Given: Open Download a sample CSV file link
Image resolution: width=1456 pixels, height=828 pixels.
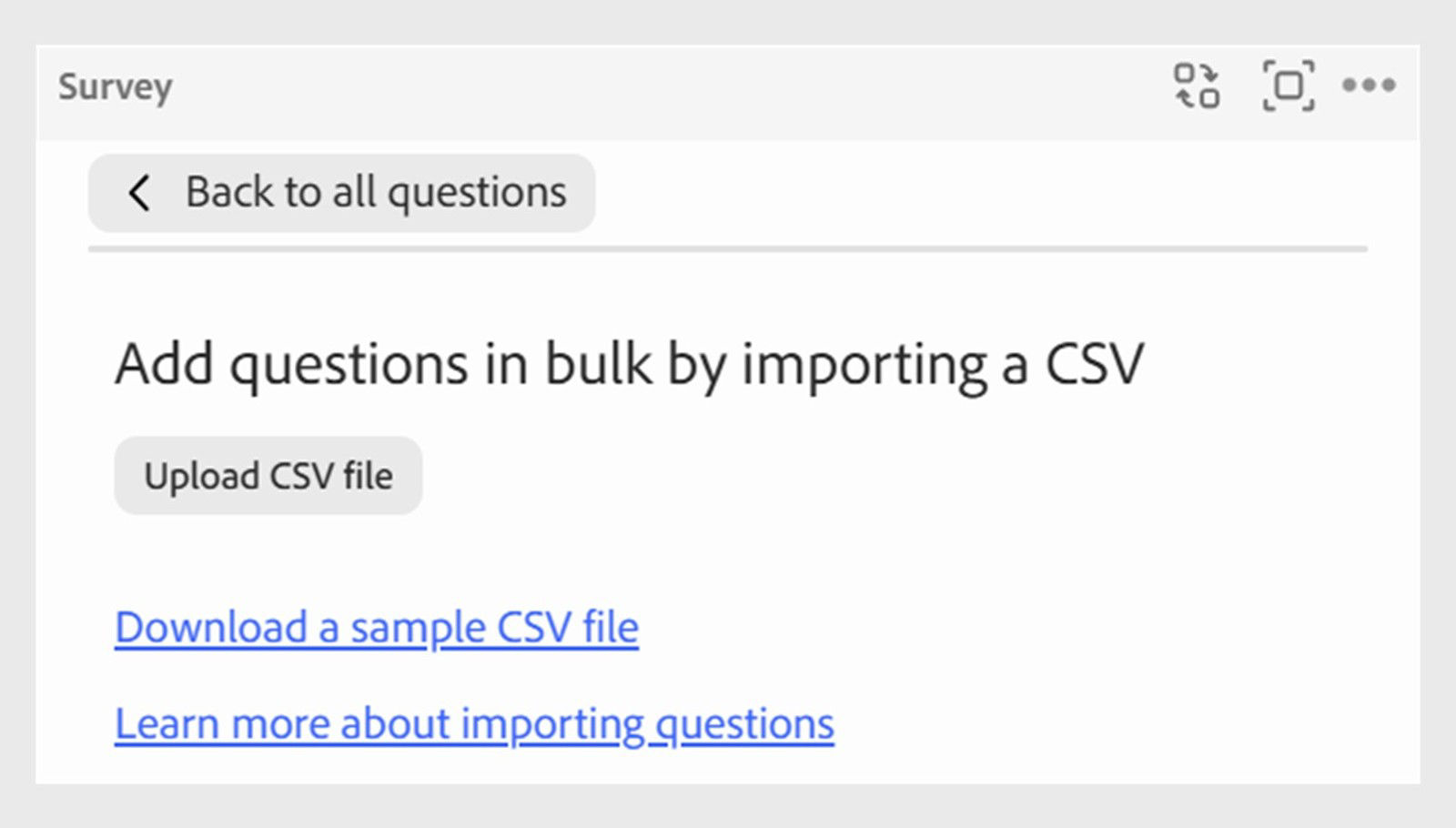Looking at the screenshot, I should (376, 627).
